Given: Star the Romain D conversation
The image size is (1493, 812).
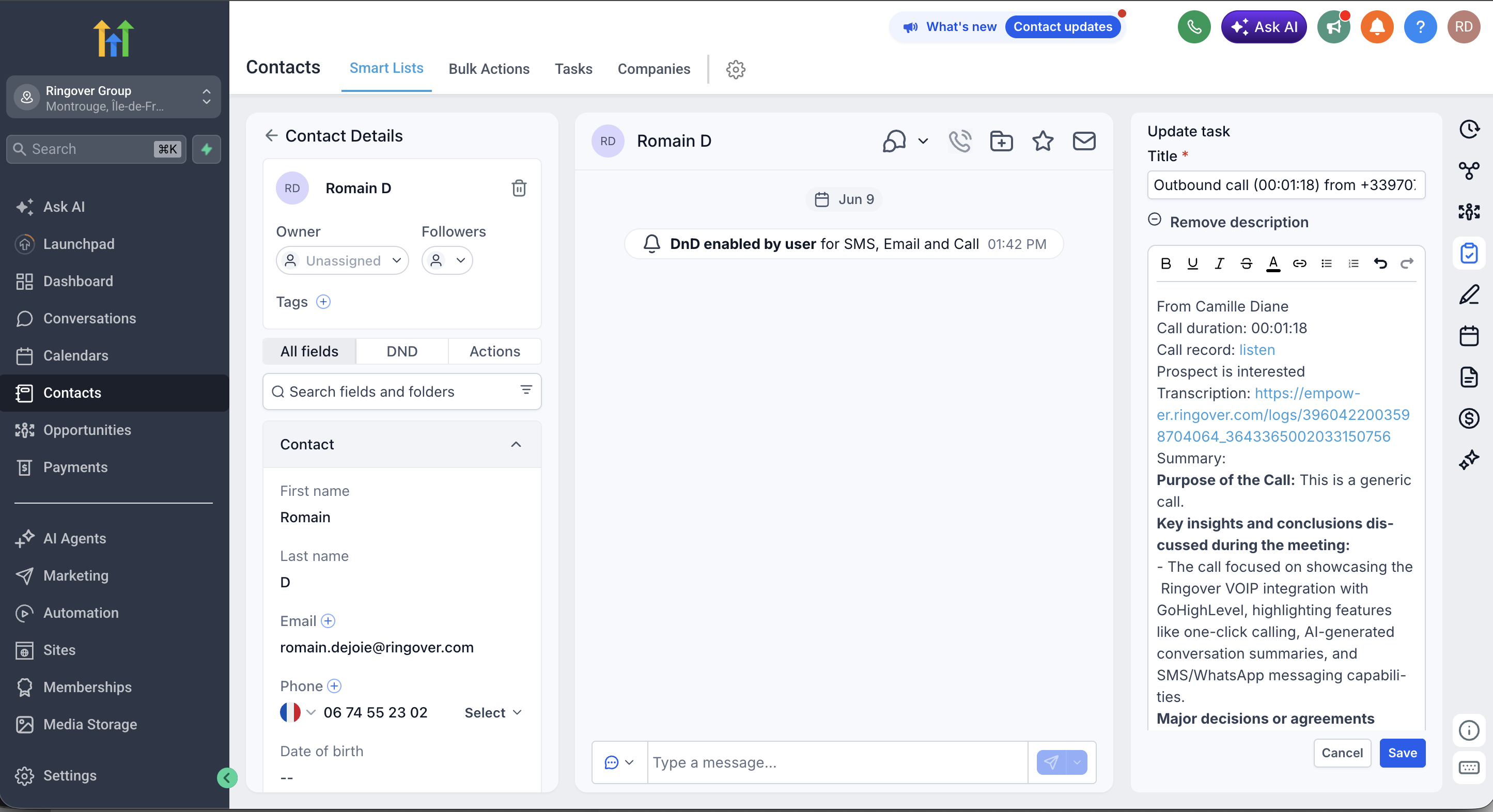Looking at the screenshot, I should (1042, 141).
